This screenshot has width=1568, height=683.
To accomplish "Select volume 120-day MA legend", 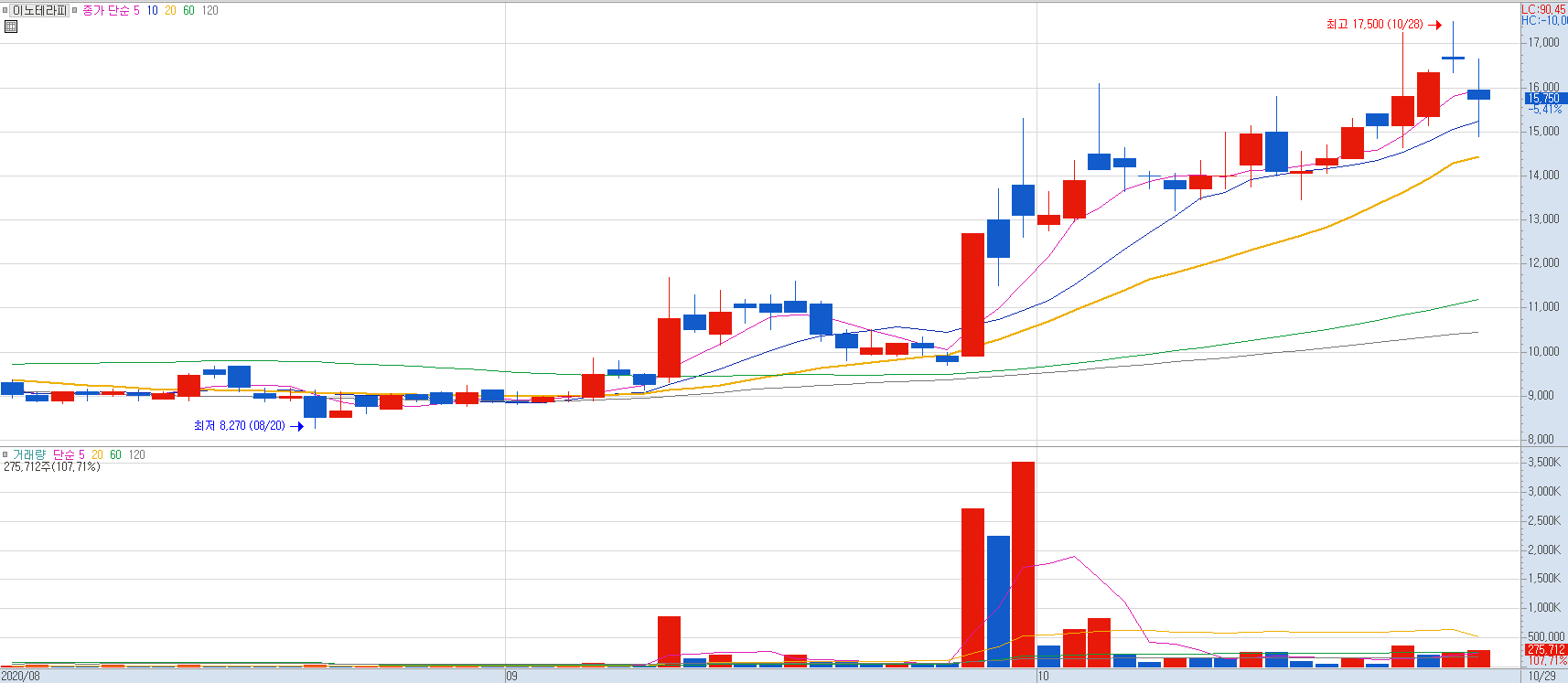I will (x=136, y=454).
